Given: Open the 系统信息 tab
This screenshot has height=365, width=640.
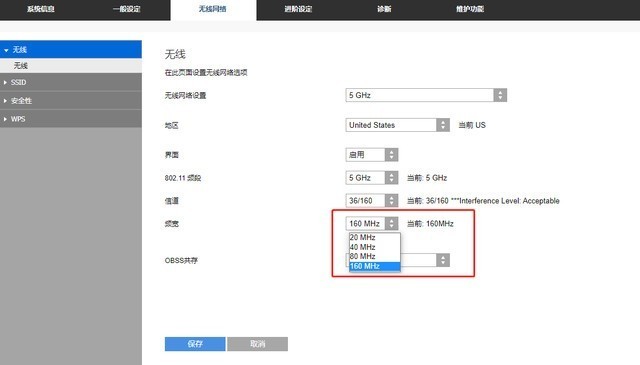Looking at the screenshot, I should tap(41, 9).
